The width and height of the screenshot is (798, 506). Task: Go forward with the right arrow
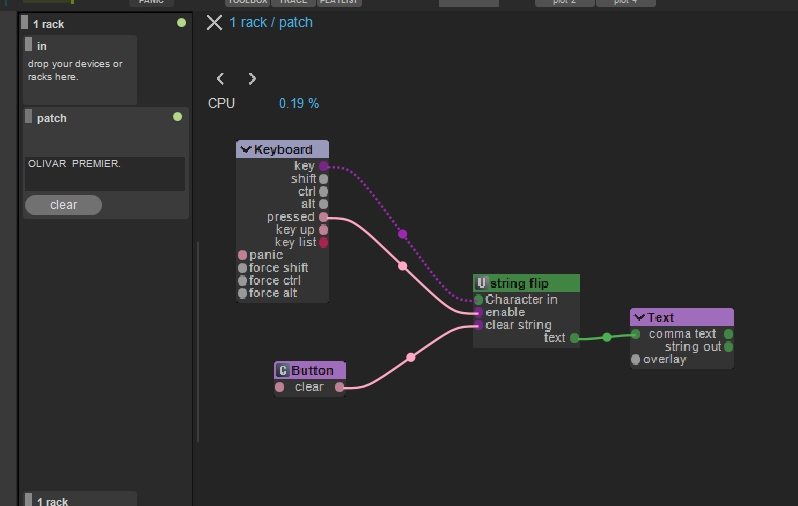coord(252,78)
